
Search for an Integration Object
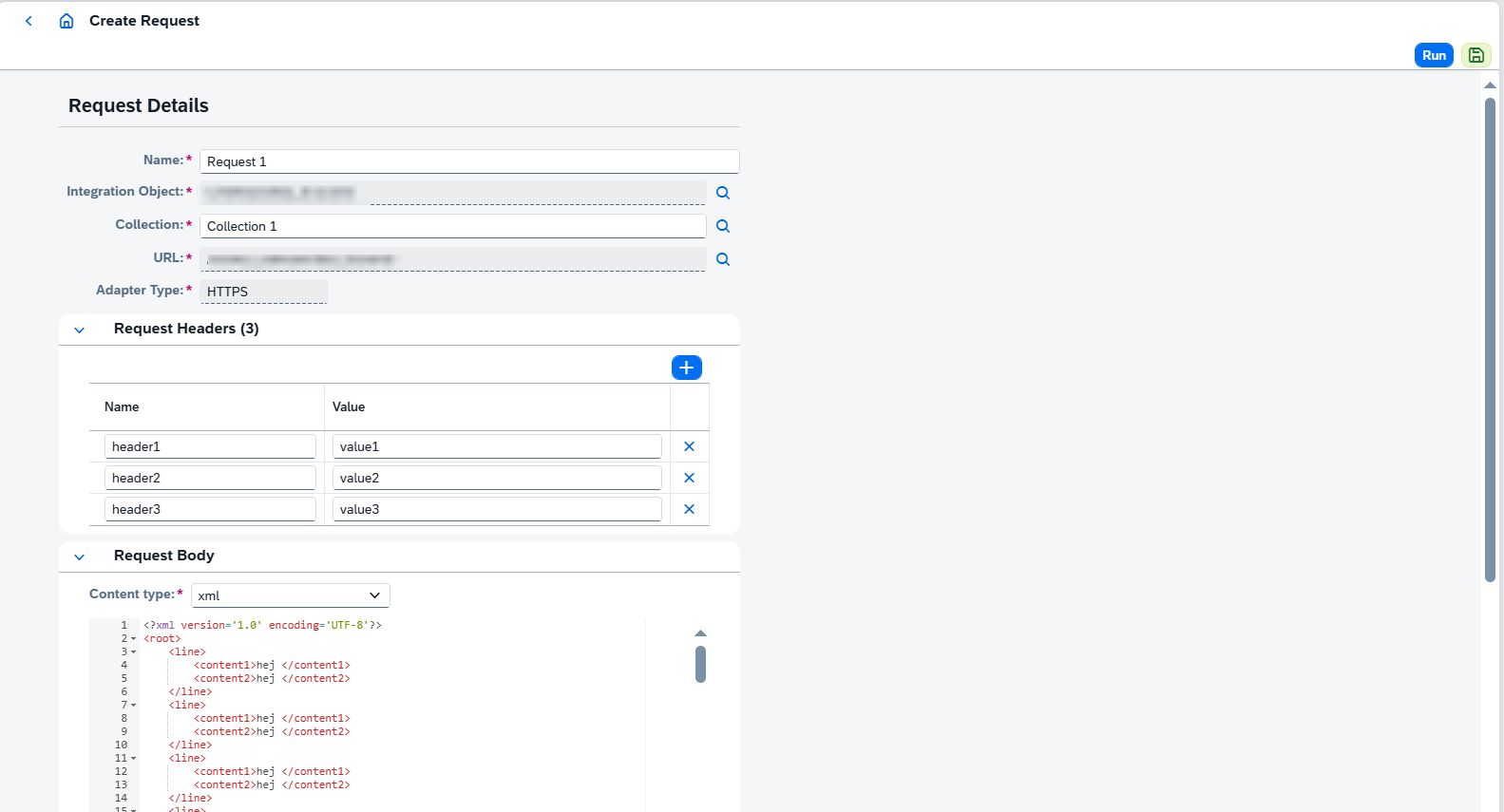pyautogui.click(x=723, y=193)
